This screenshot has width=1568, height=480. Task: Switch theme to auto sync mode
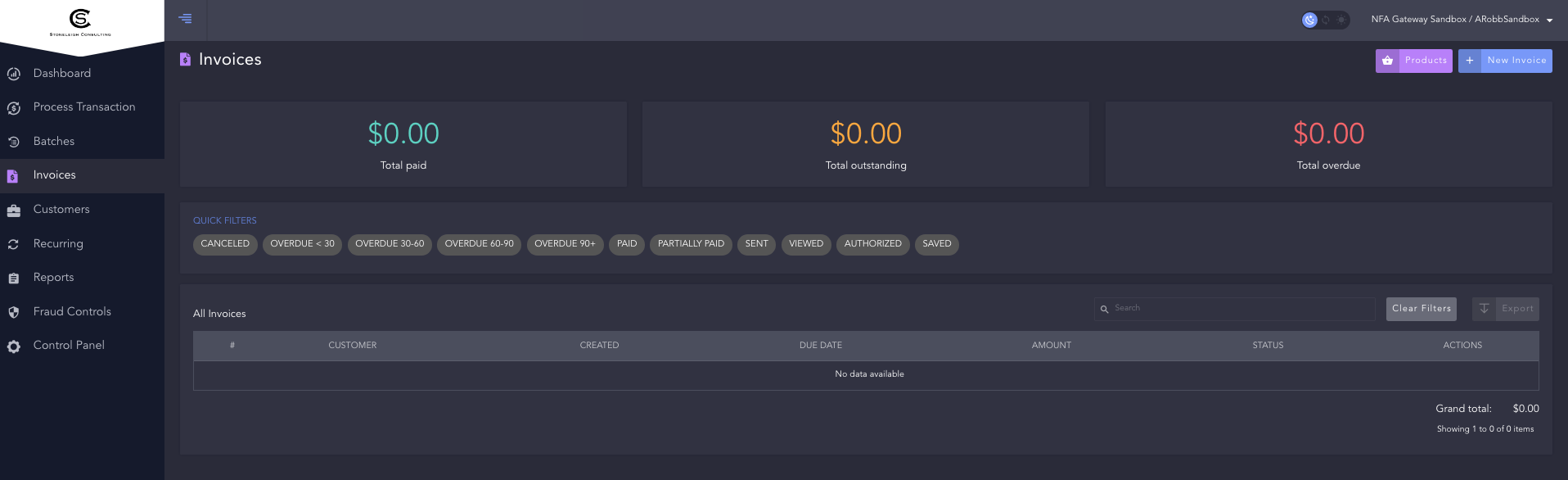[x=1326, y=20]
